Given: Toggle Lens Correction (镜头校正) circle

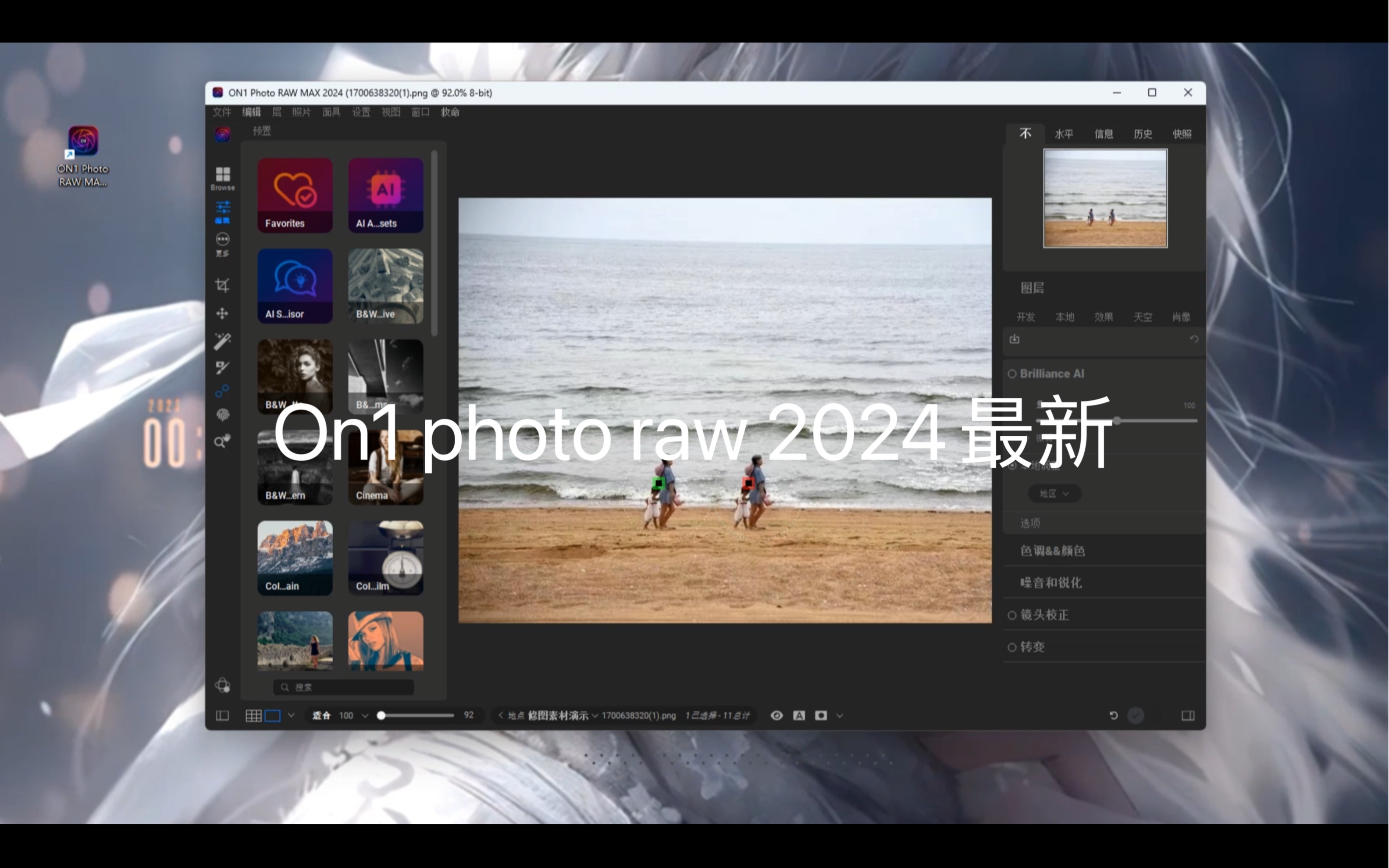Looking at the screenshot, I should pos(1012,615).
